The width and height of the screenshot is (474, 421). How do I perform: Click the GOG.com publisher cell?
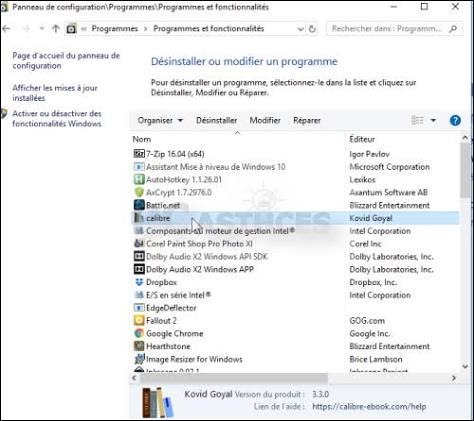point(367,321)
